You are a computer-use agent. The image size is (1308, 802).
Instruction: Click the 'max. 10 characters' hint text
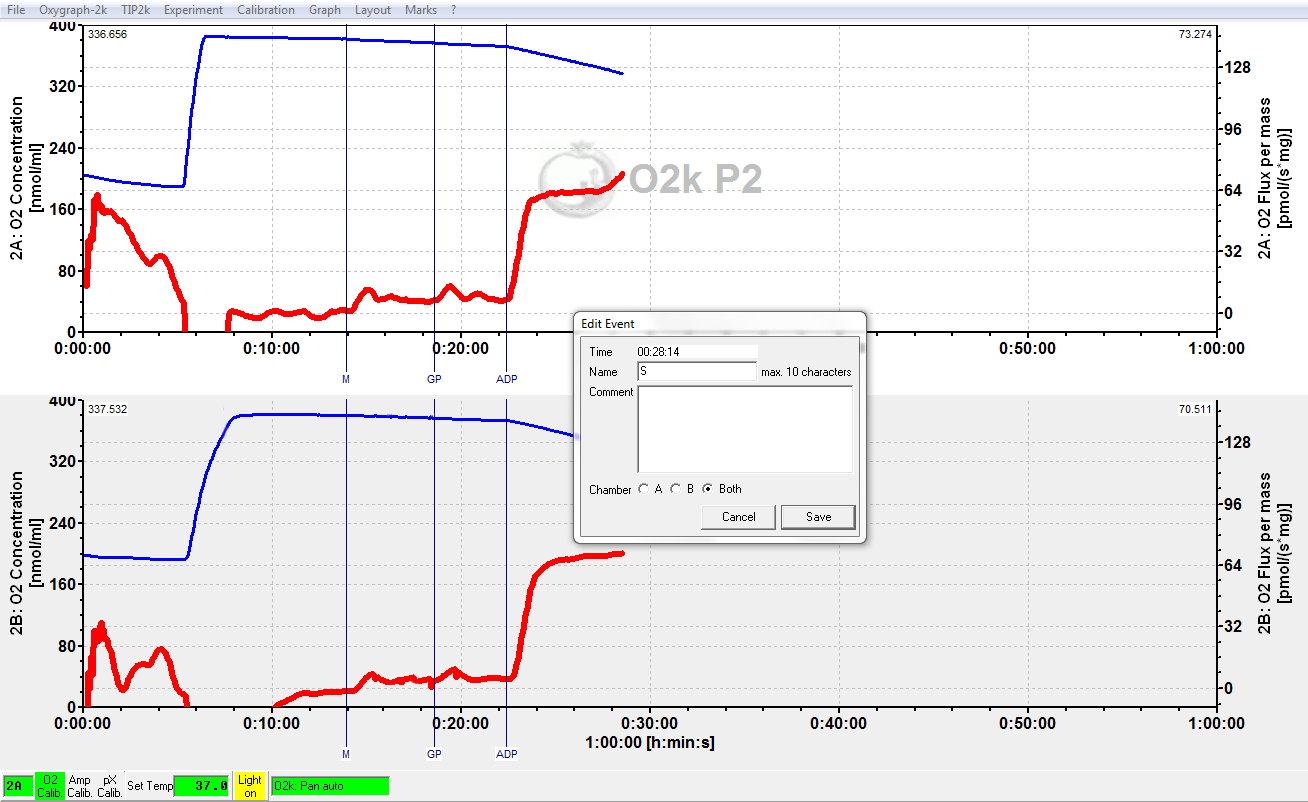coord(806,372)
